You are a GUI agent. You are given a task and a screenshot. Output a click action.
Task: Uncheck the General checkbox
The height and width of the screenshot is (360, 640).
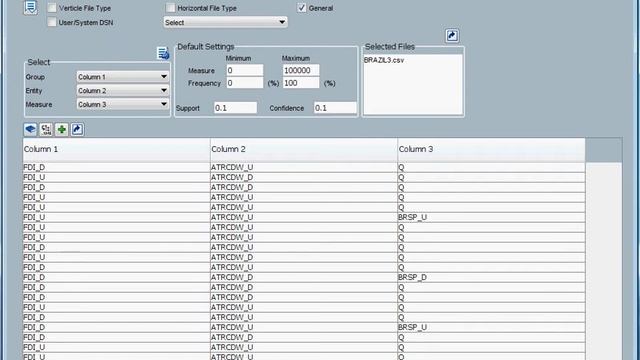302,8
